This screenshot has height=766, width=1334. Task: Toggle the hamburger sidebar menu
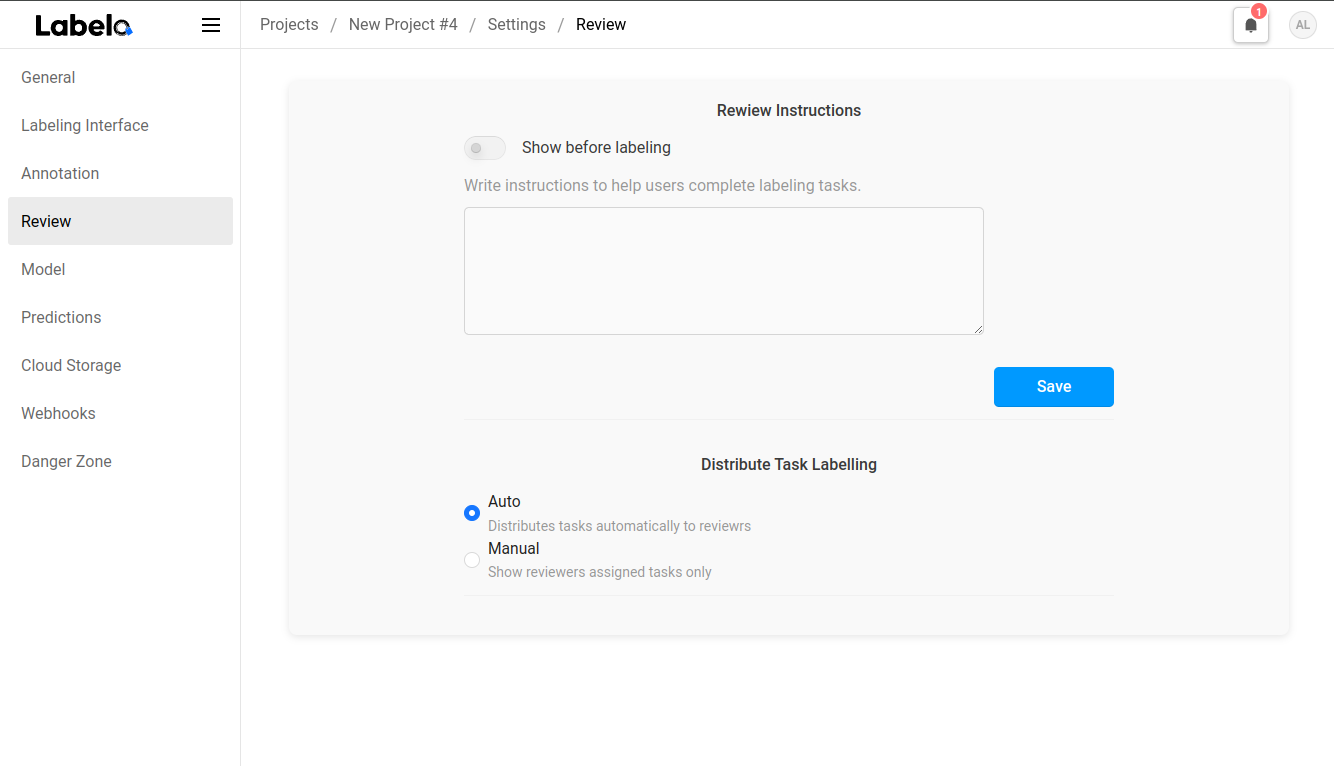(x=211, y=25)
